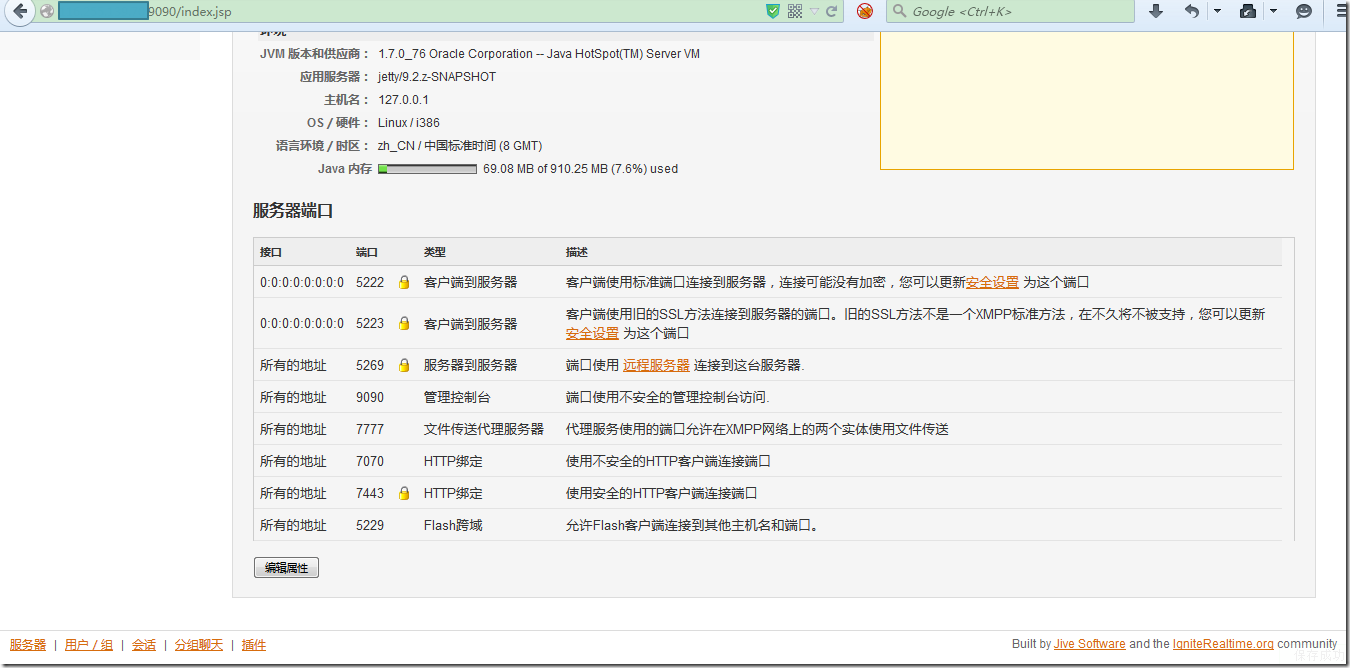Click jetty/9.2.z-SNAPSHOT value text
1350x668 pixels.
(x=437, y=77)
